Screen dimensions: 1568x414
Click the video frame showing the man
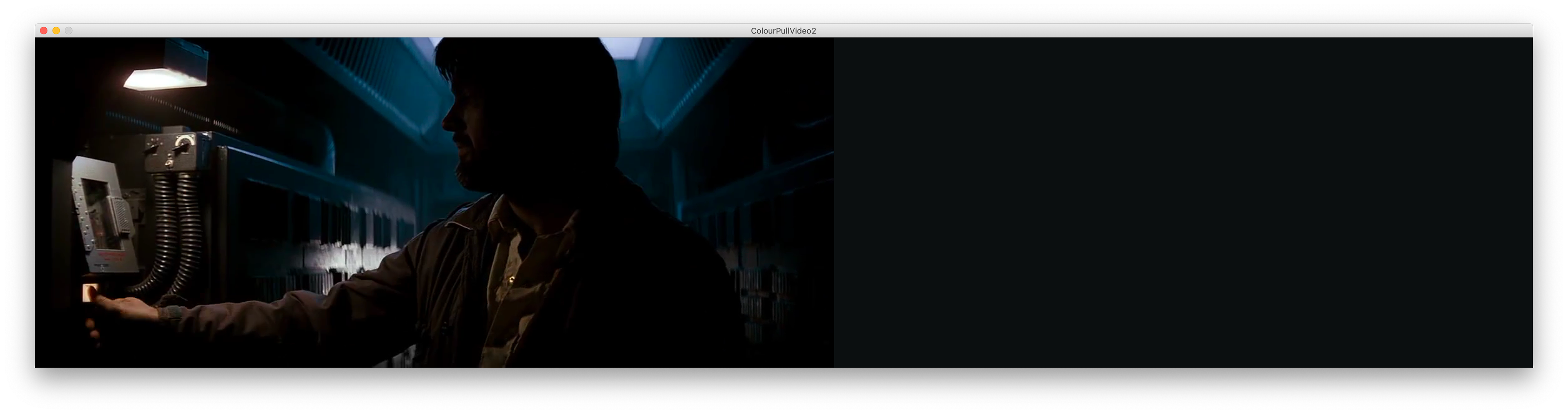pos(434,202)
